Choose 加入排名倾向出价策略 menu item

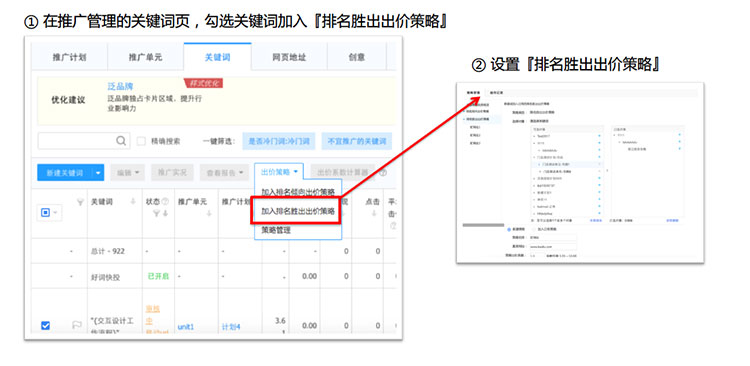coord(298,192)
